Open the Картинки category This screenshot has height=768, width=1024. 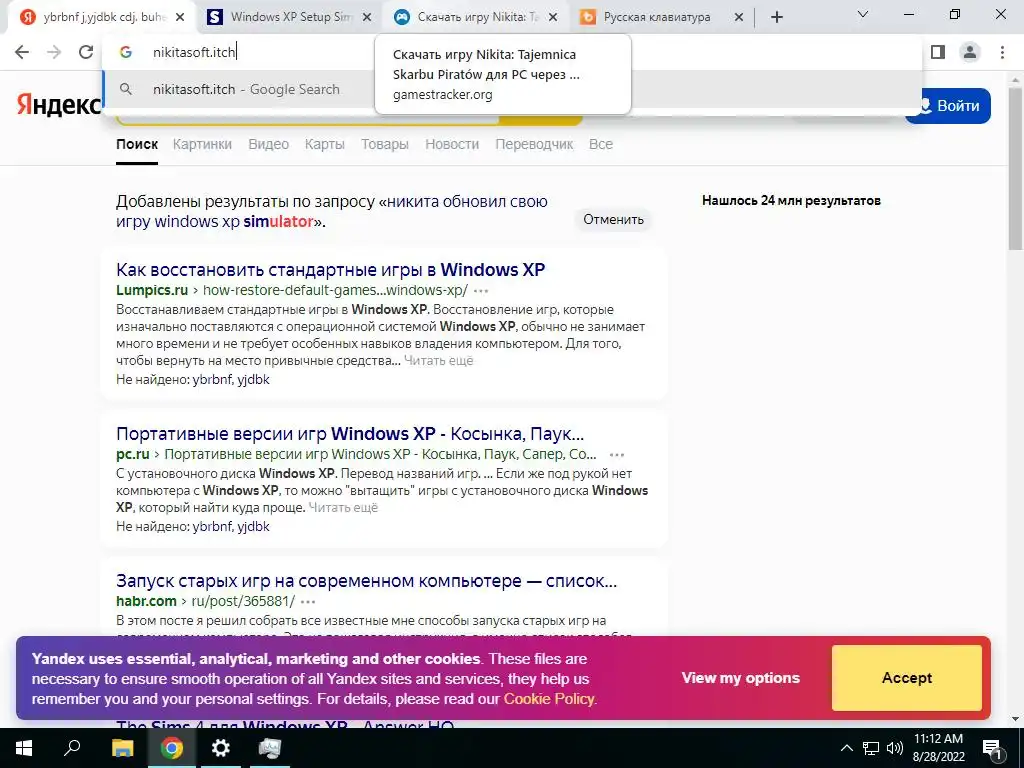[x=202, y=144]
